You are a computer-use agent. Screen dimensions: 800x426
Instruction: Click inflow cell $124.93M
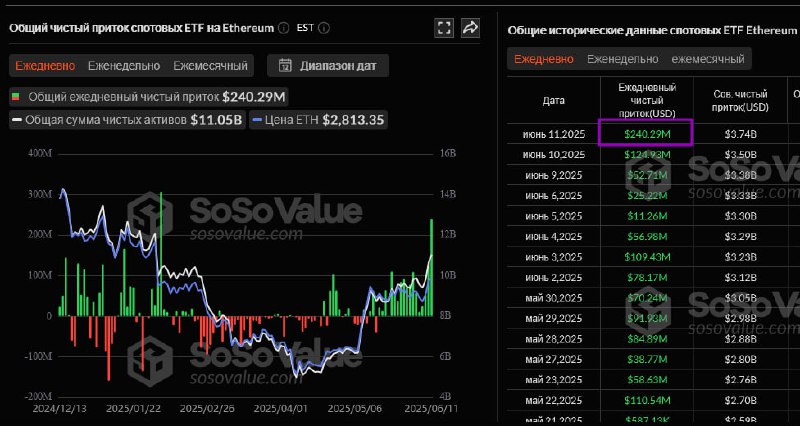coord(647,155)
